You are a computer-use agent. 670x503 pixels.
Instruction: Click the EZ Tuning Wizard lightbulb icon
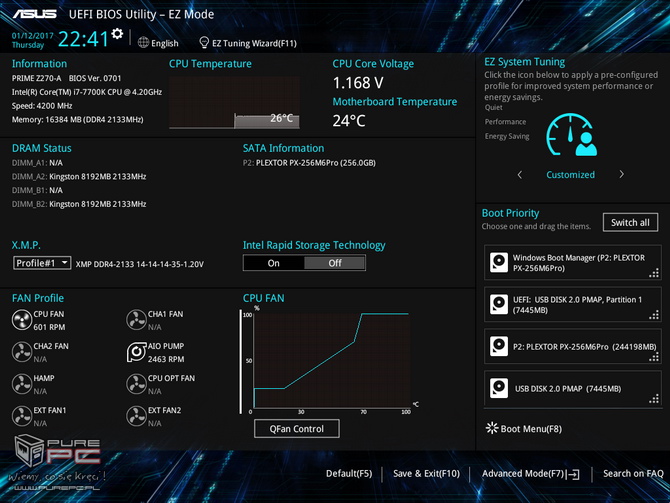pos(204,43)
